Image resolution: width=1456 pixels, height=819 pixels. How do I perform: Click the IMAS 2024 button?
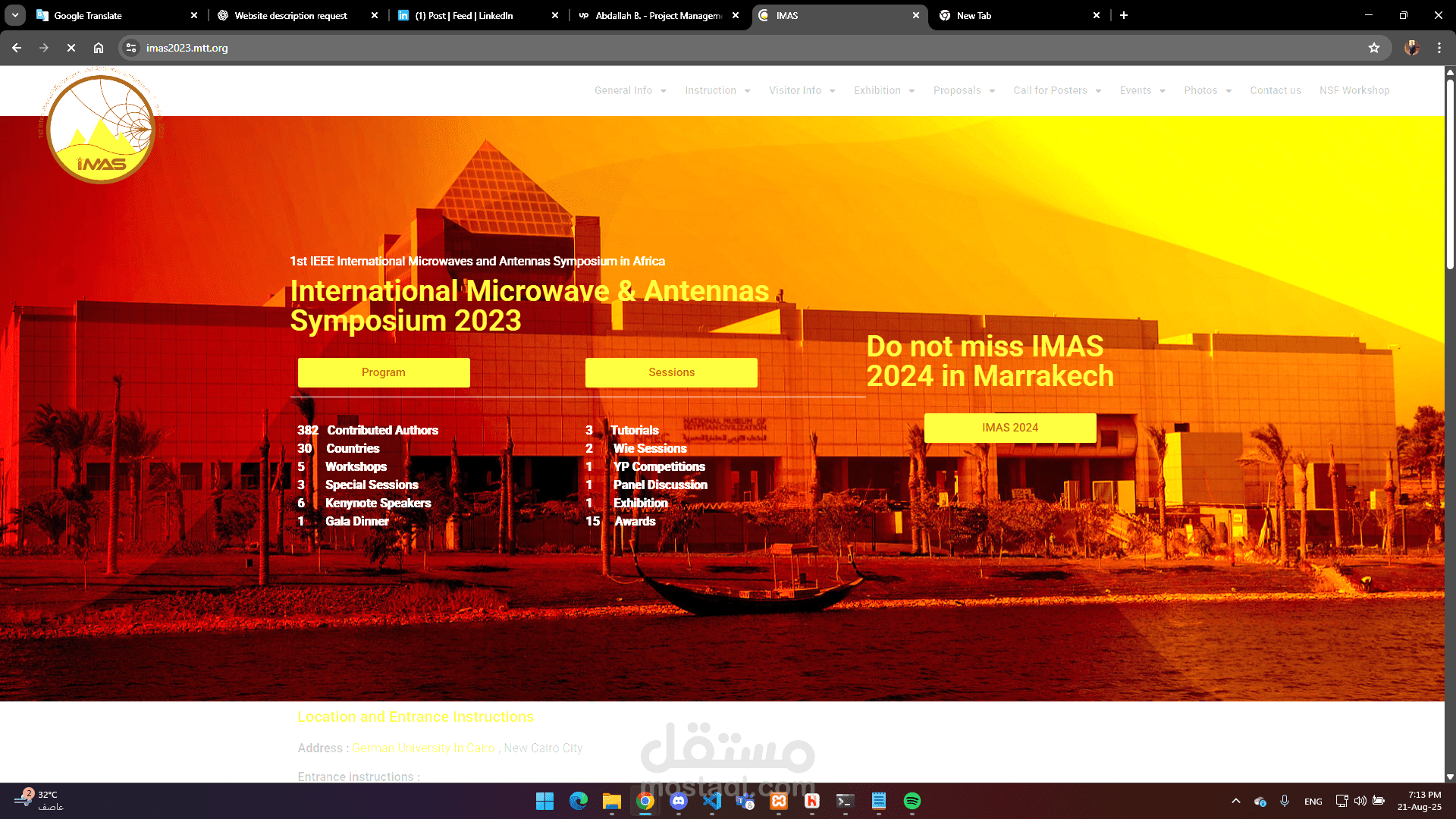tap(1010, 428)
